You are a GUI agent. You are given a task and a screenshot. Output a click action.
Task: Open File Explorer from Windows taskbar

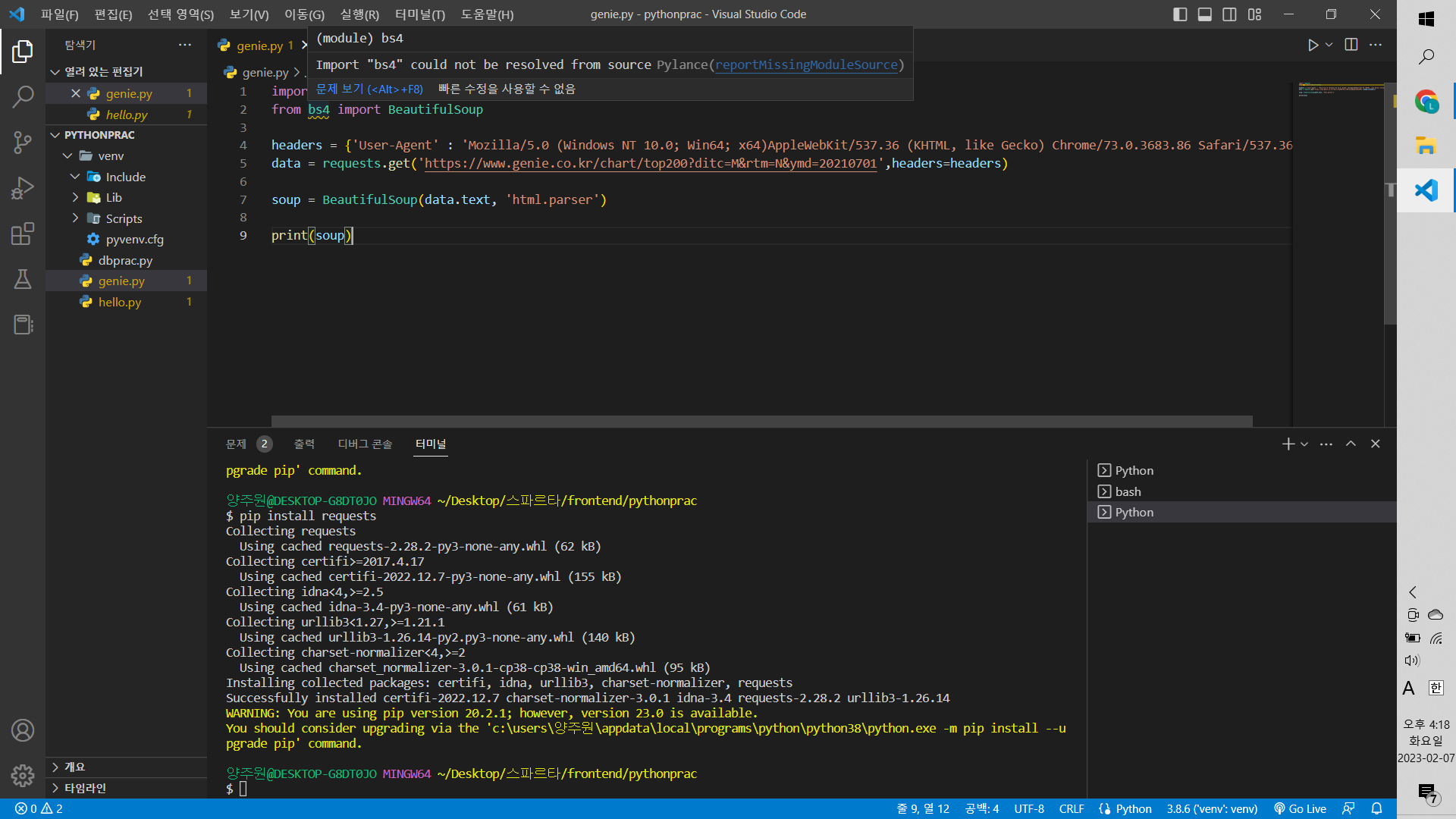point(1426,146)
